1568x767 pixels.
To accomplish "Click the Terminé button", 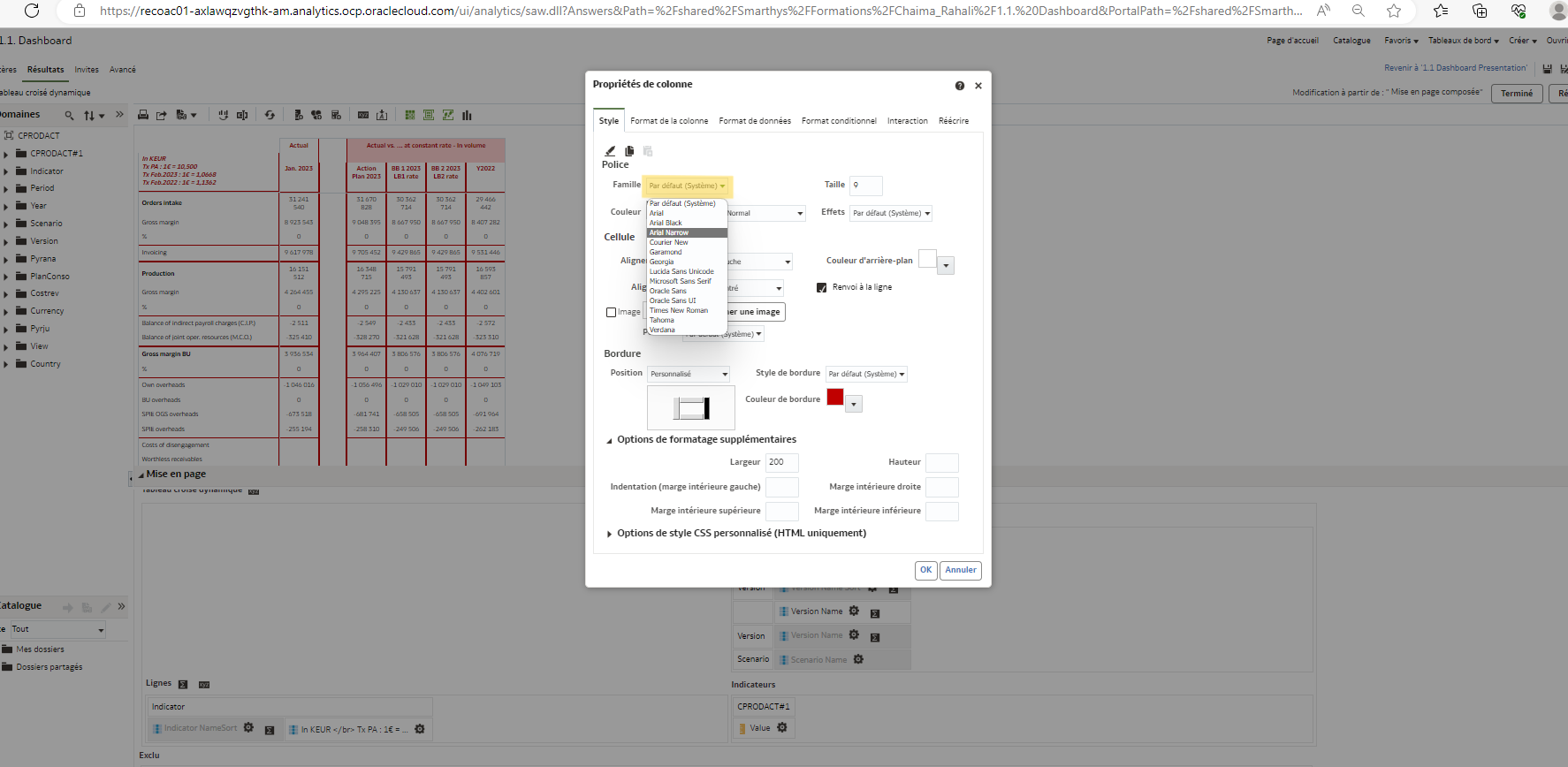I will pos(1517,94).
